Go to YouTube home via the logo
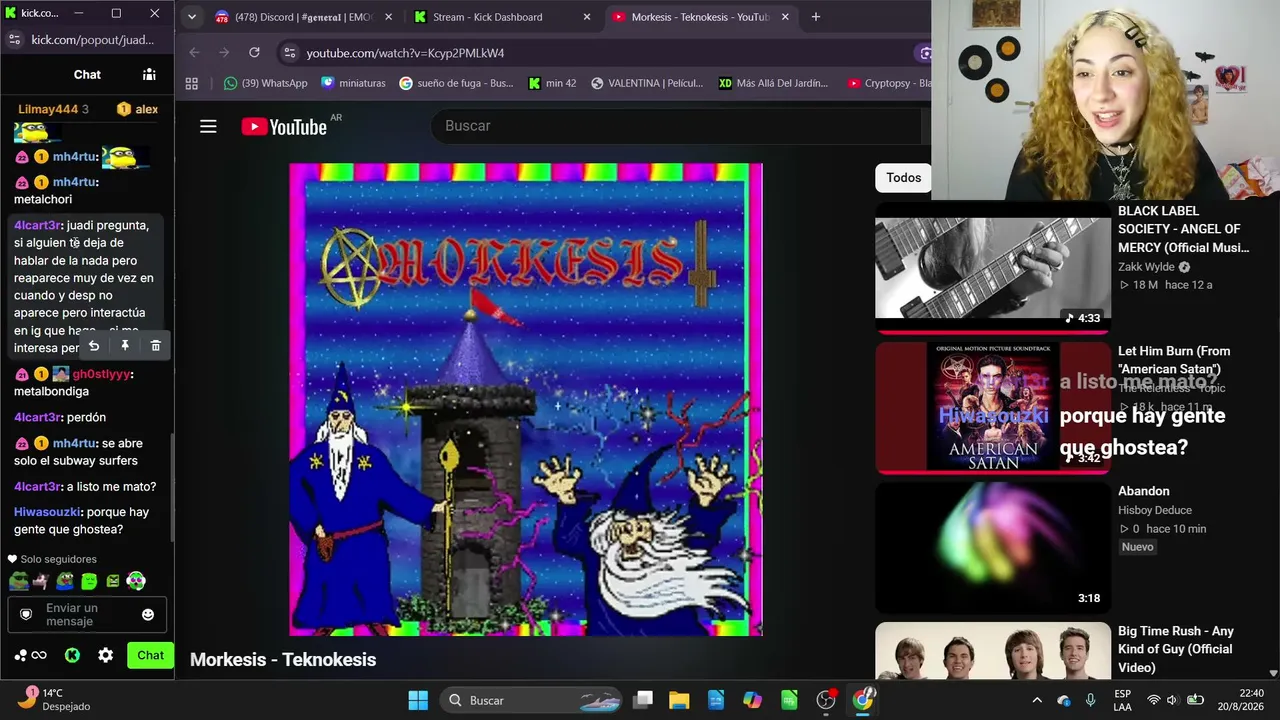Image resolution: width=1280 pixels, height=720 pixels. tap(284, 126)
